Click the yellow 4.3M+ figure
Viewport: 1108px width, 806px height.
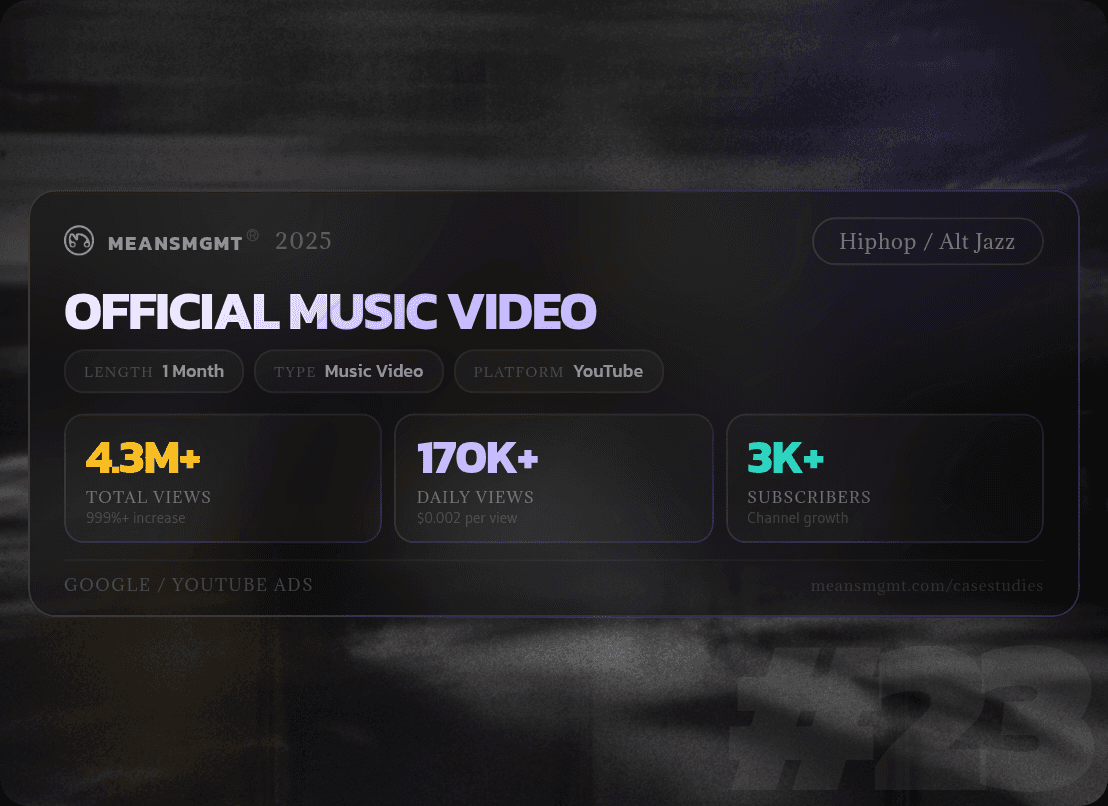pos(143,458)
